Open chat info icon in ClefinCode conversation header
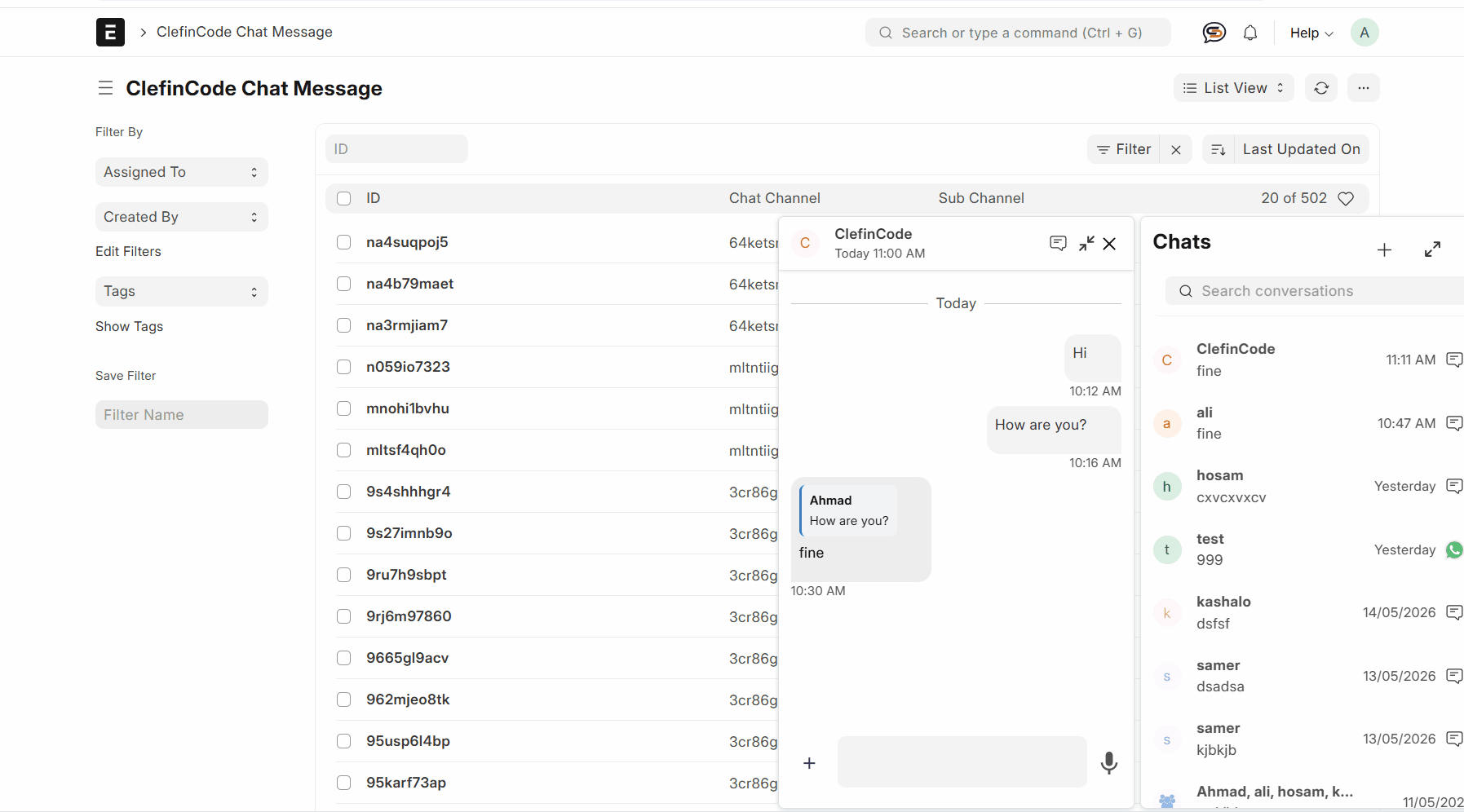Image resolution: width=1464 pixels, height=812 pixels. click(x=1058, y=243)
